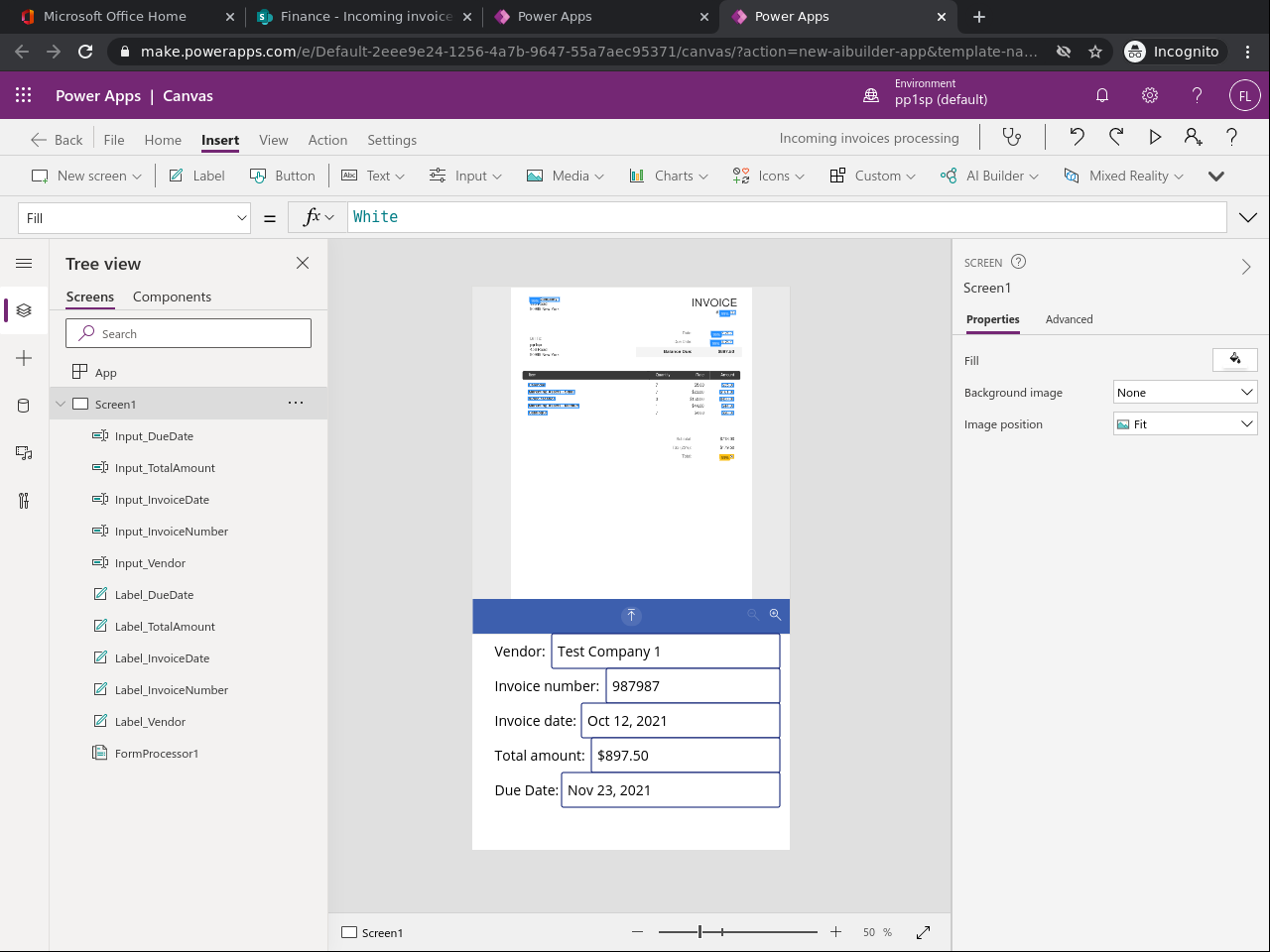Image resolution: width=1270 pixels, height=952 pixels.
Task: Switch to the View ribbon tab
Action: click(x=274, y=140)
